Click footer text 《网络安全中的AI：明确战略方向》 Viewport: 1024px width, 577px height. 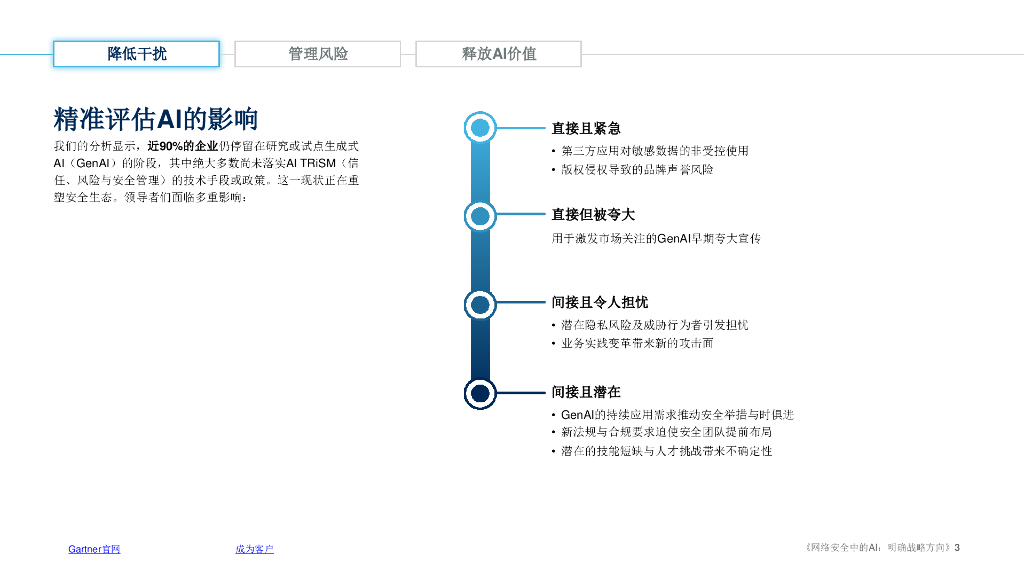[x=878, y=548]
